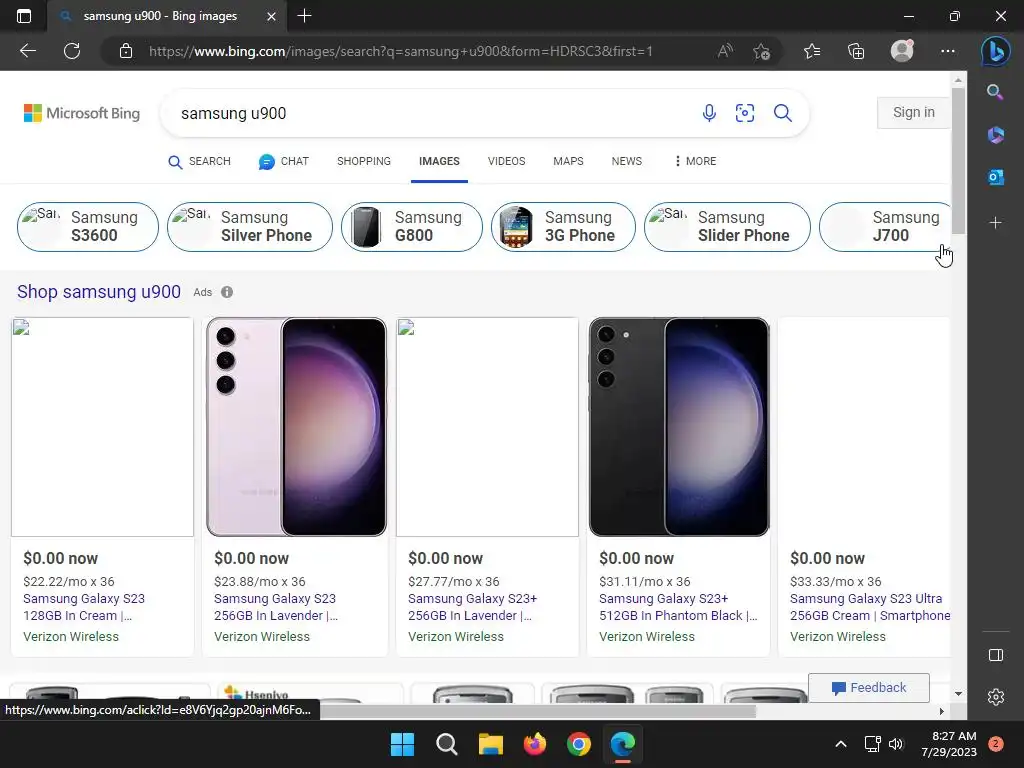Click the Microsoft Bing logo
The width and height of the screenshot is (1024, 768).
[x=82, y=113]
